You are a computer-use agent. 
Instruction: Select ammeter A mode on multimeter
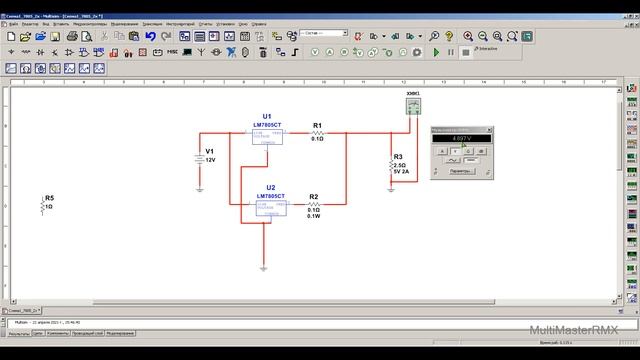[x=442, y=151]
